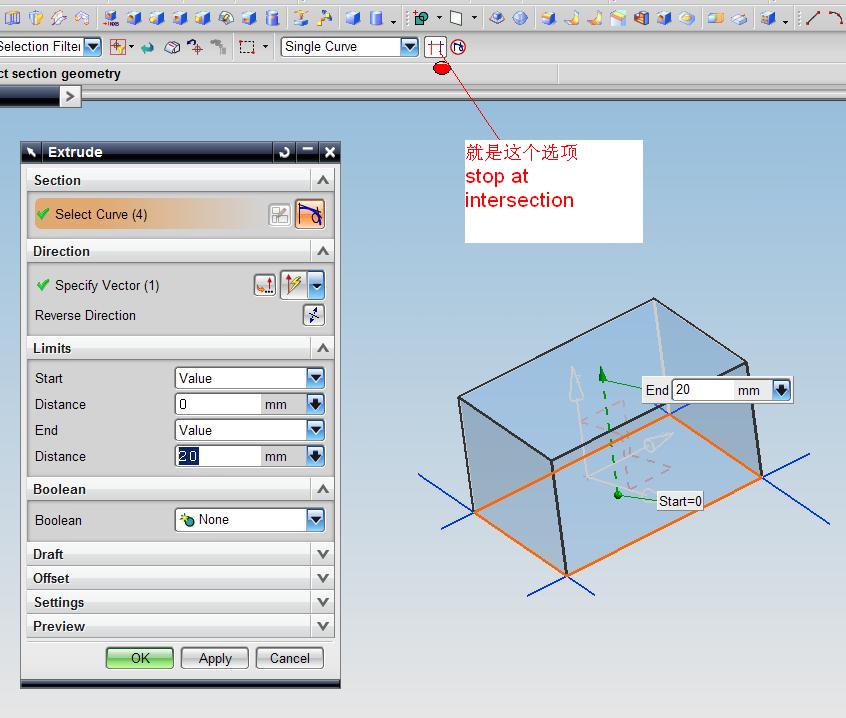Open the on-screen End value dropdown
Image resolution: width=846 pixels, height=718 pixels.
point(781,389)
